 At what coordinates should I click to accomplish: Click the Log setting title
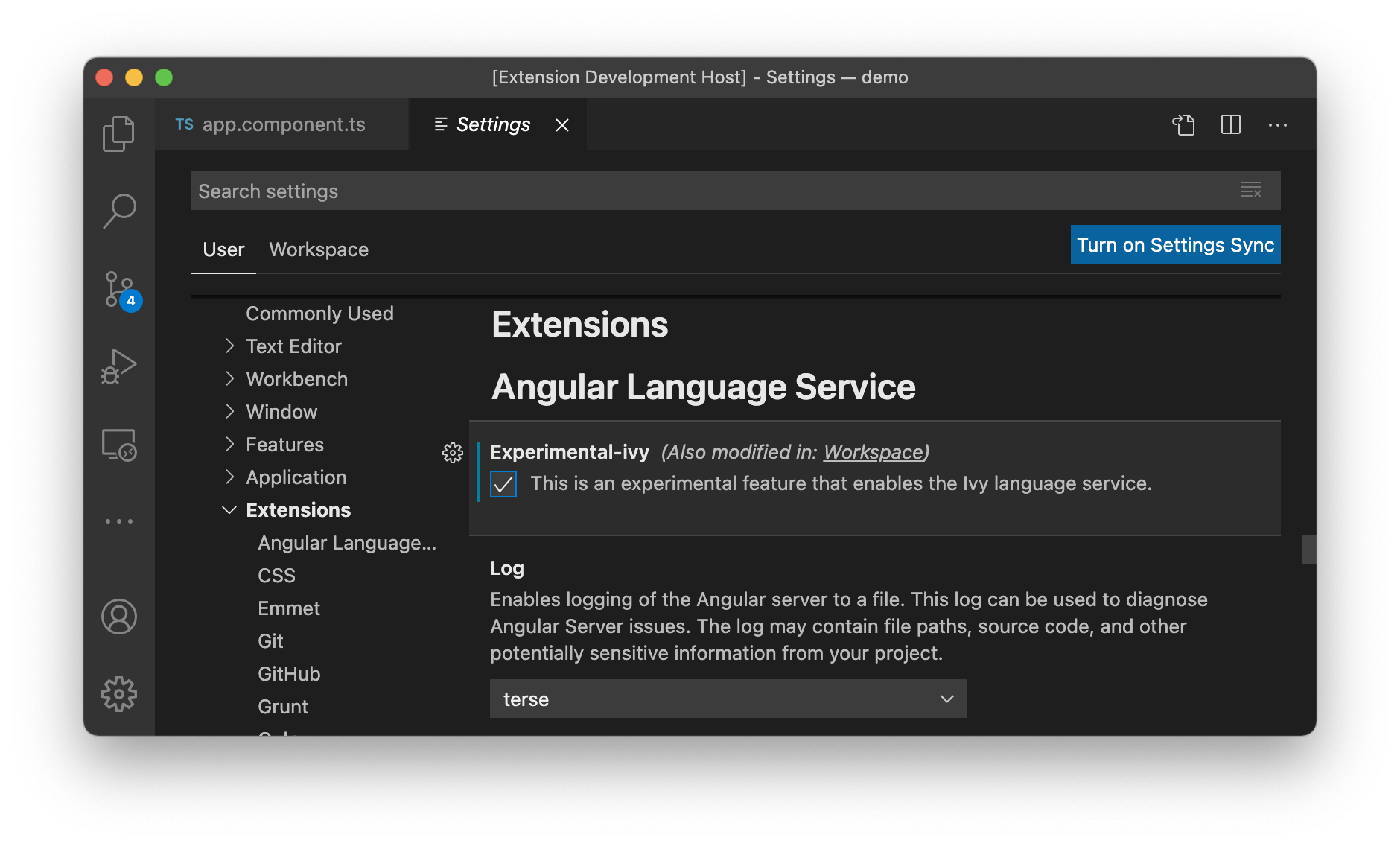(x=507, y=568)
